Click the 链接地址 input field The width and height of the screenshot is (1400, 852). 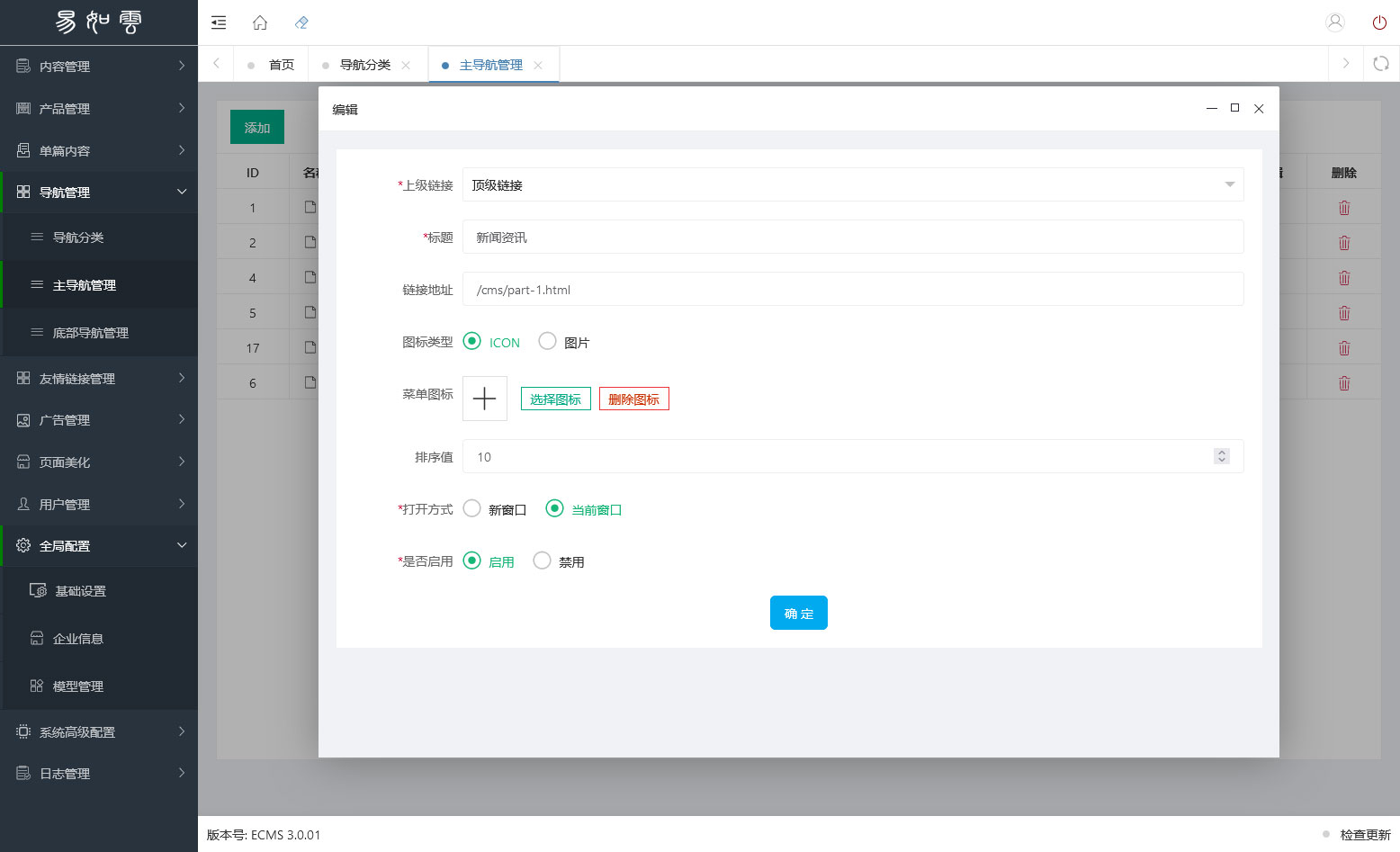tap(852, 289)
